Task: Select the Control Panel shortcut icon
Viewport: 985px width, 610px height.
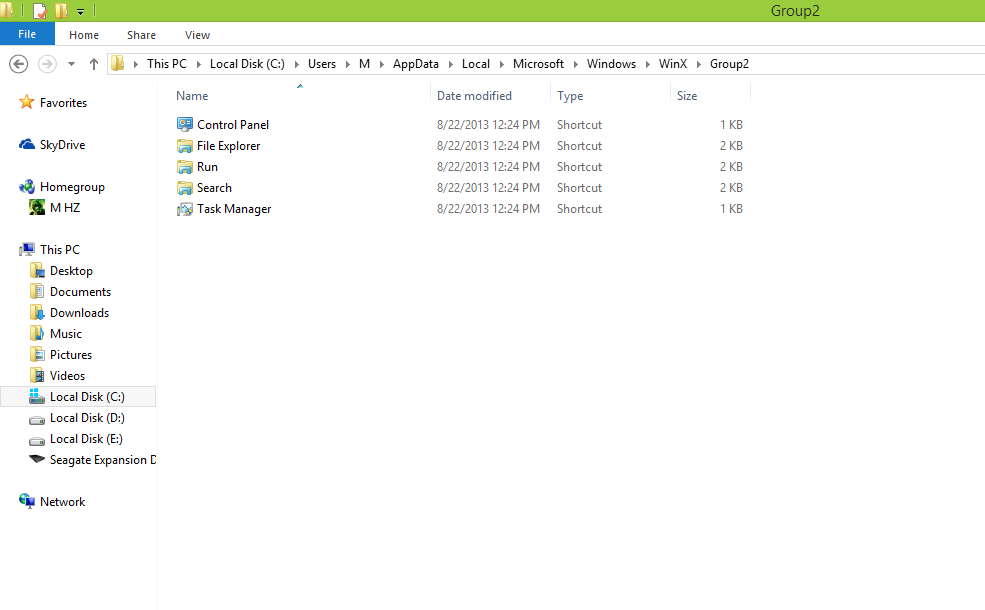Action: 185,124
